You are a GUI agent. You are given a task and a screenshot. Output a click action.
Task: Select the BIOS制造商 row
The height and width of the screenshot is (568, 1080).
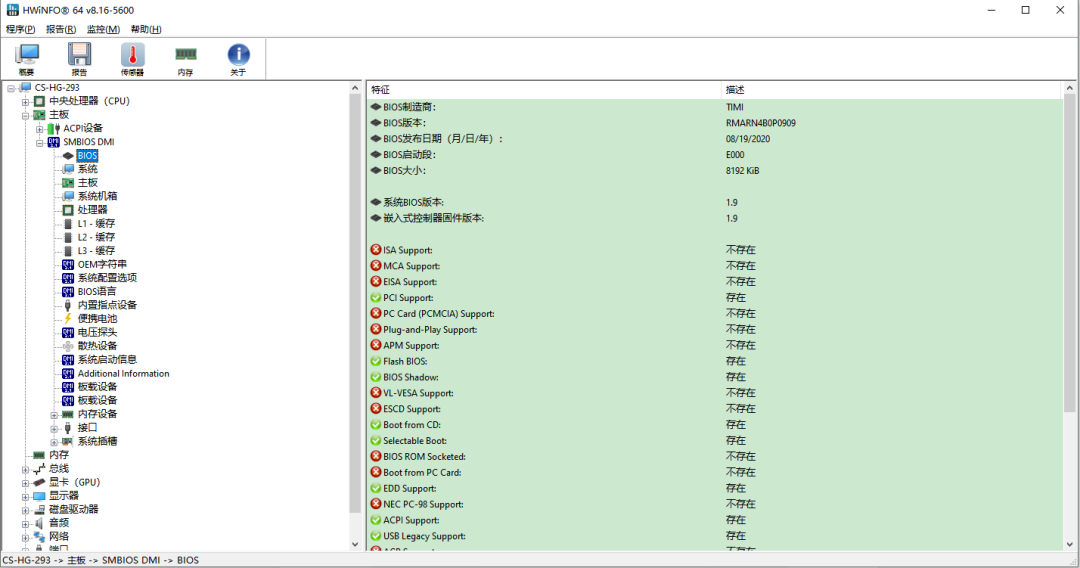click(715, 107)
